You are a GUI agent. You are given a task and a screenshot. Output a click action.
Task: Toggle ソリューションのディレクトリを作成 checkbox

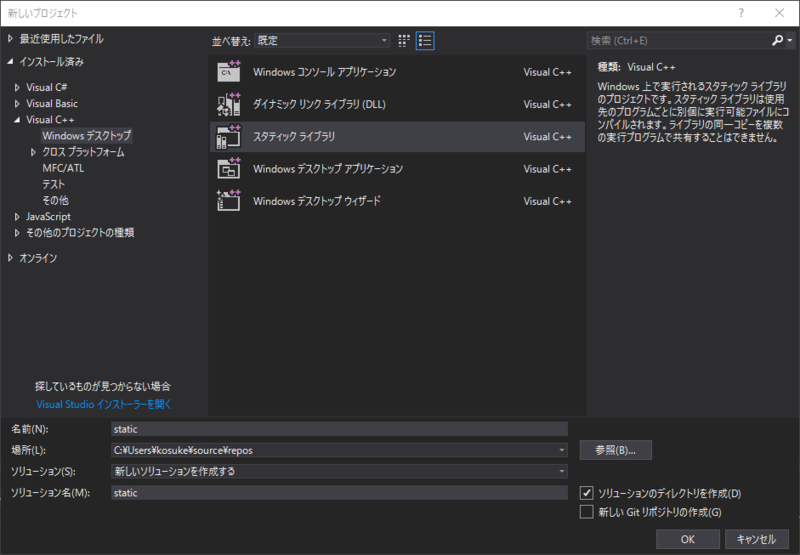click(587, 493)
